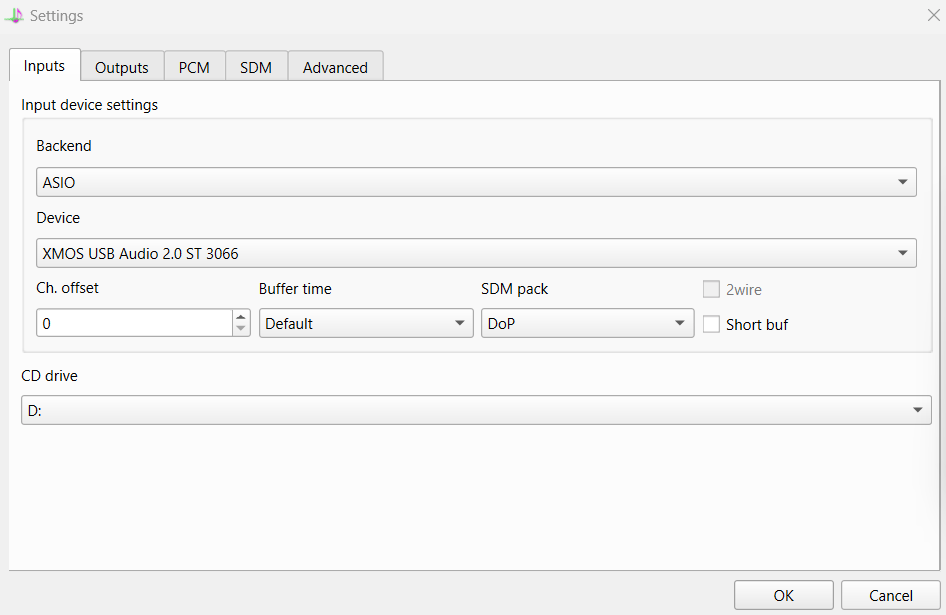Click the Cancel button
Image resolution: width=946 pixels, height=615 pixels.
click(x=890, y=596)
